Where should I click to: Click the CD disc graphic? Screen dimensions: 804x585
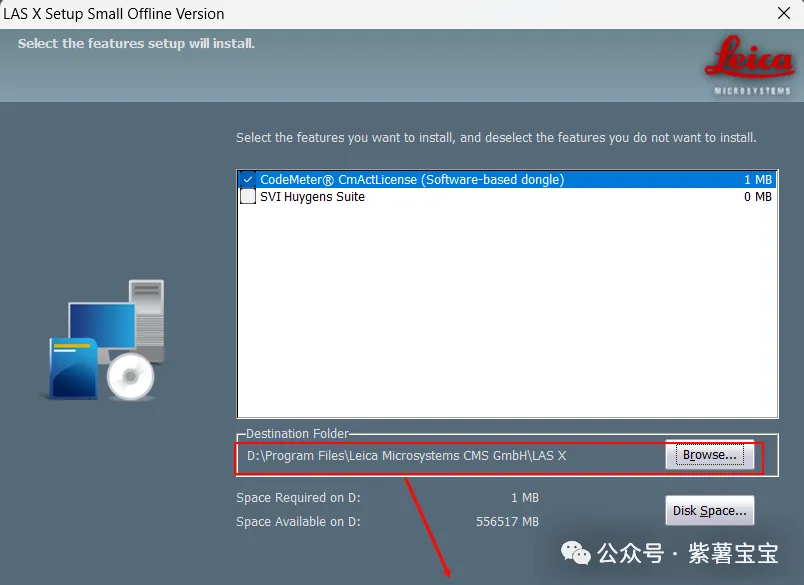tap(131, 377)
